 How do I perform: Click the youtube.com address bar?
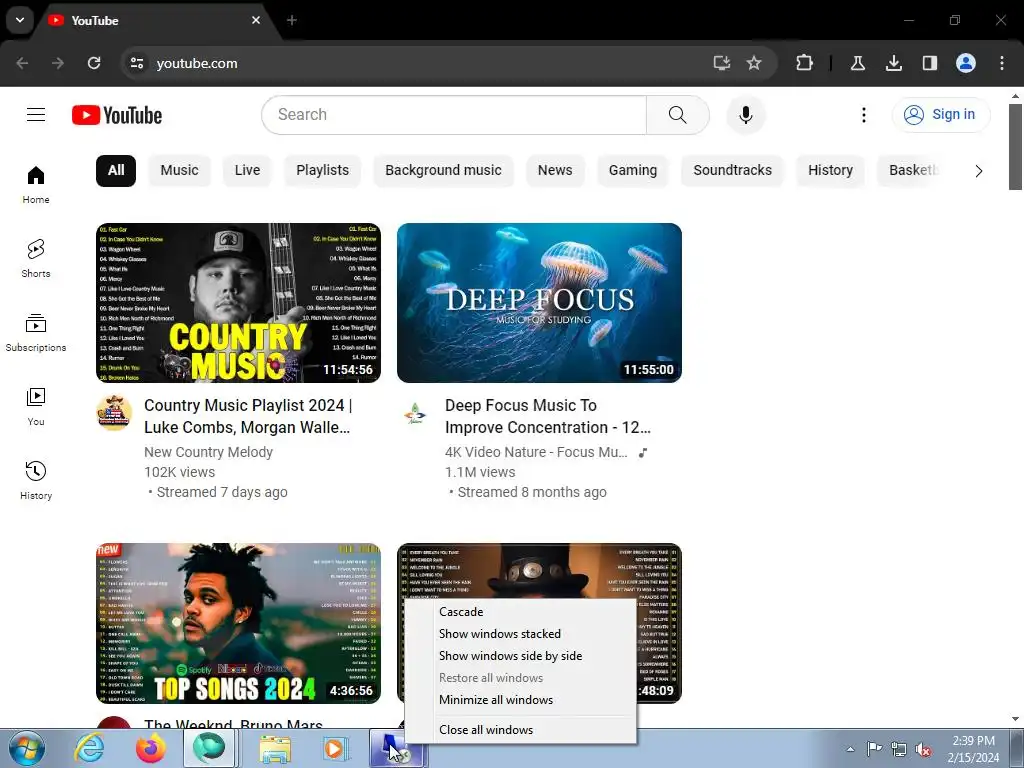coord(418,63)
